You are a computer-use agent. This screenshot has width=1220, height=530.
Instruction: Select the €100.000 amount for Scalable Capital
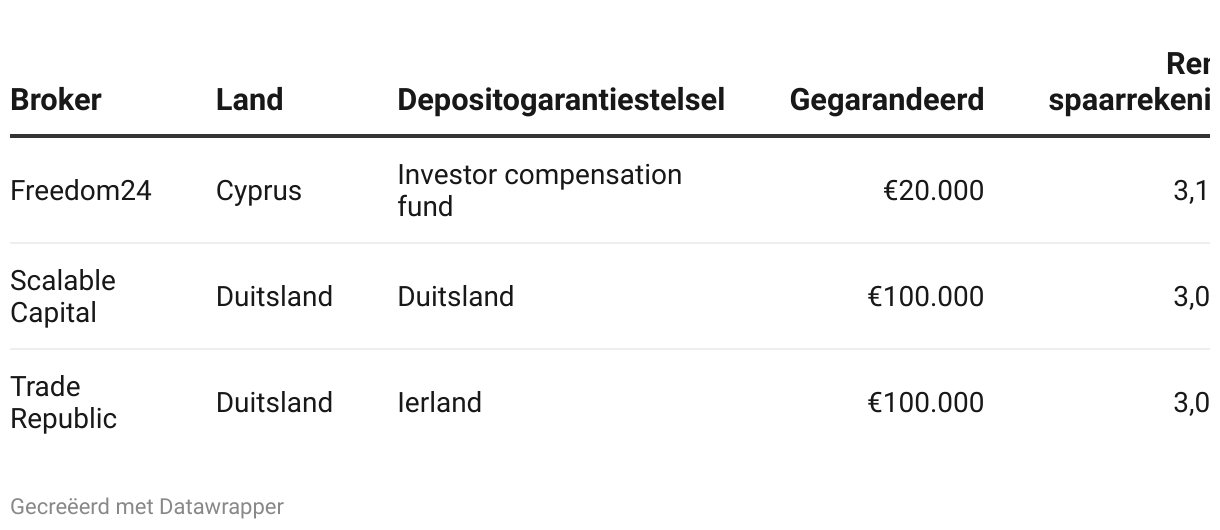[x=925, y=297]
